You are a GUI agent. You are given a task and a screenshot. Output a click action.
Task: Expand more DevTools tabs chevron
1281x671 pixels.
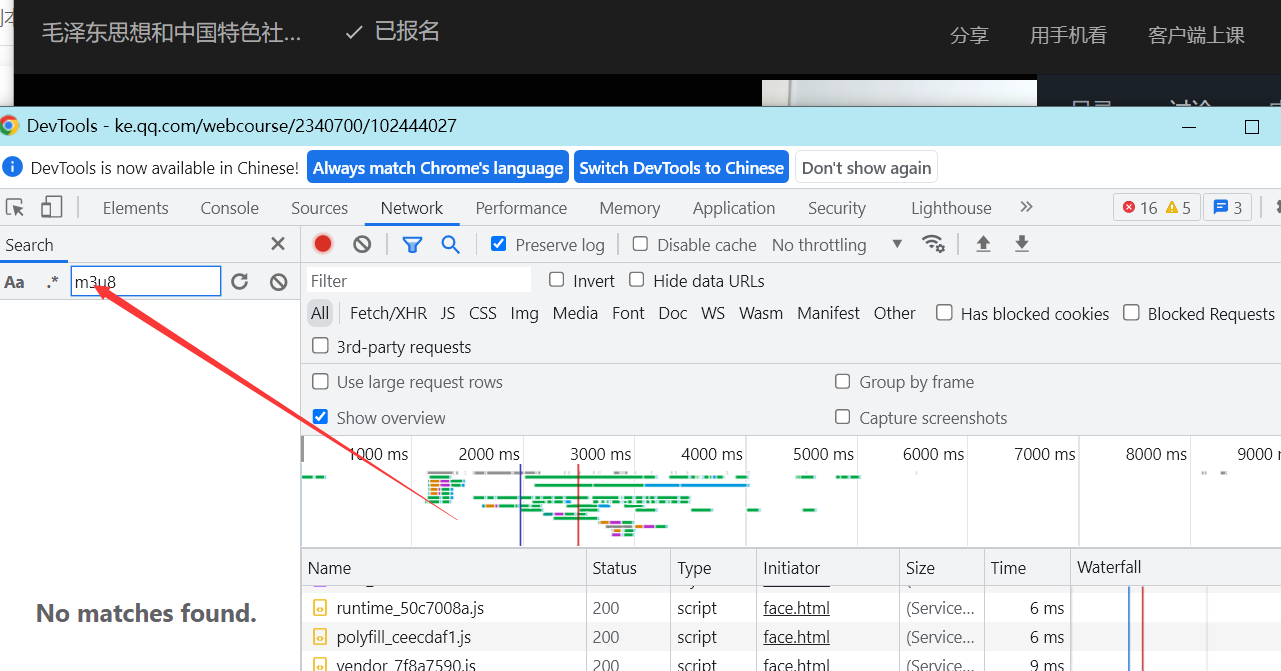(1026, 207)
